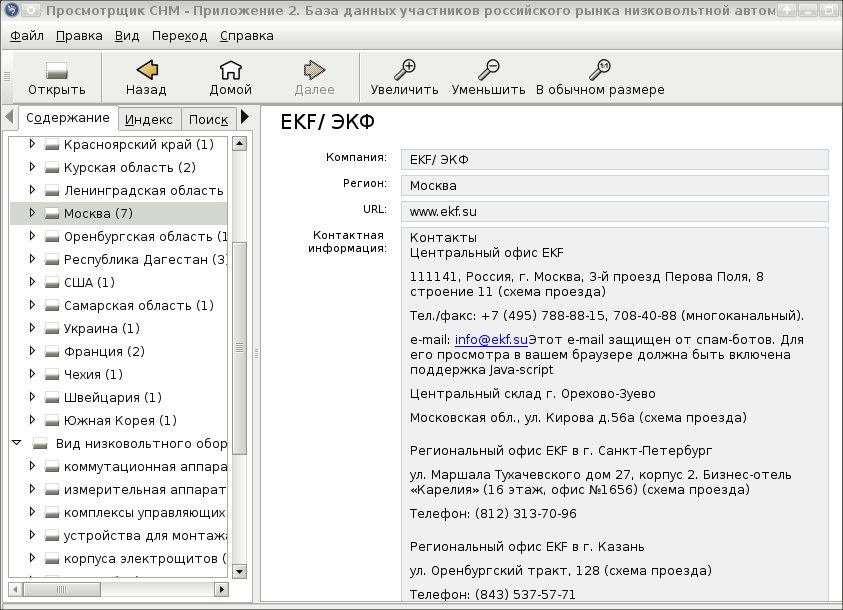Go back with the Назад arrow
This screenshot has width=843, height=610.
tap(147, 70)
